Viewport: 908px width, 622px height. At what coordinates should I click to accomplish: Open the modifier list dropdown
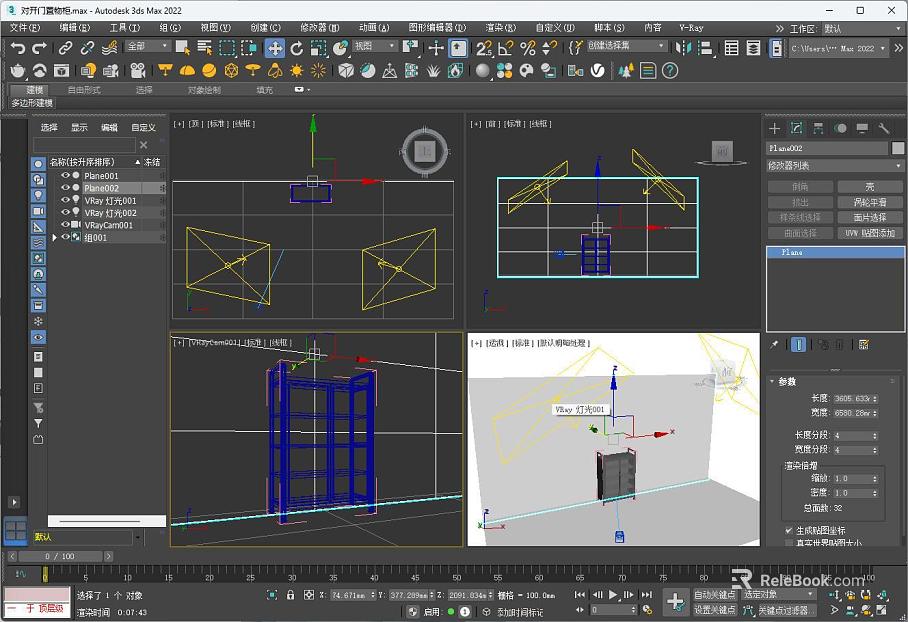pyautogui.click(x=834, y=166)
